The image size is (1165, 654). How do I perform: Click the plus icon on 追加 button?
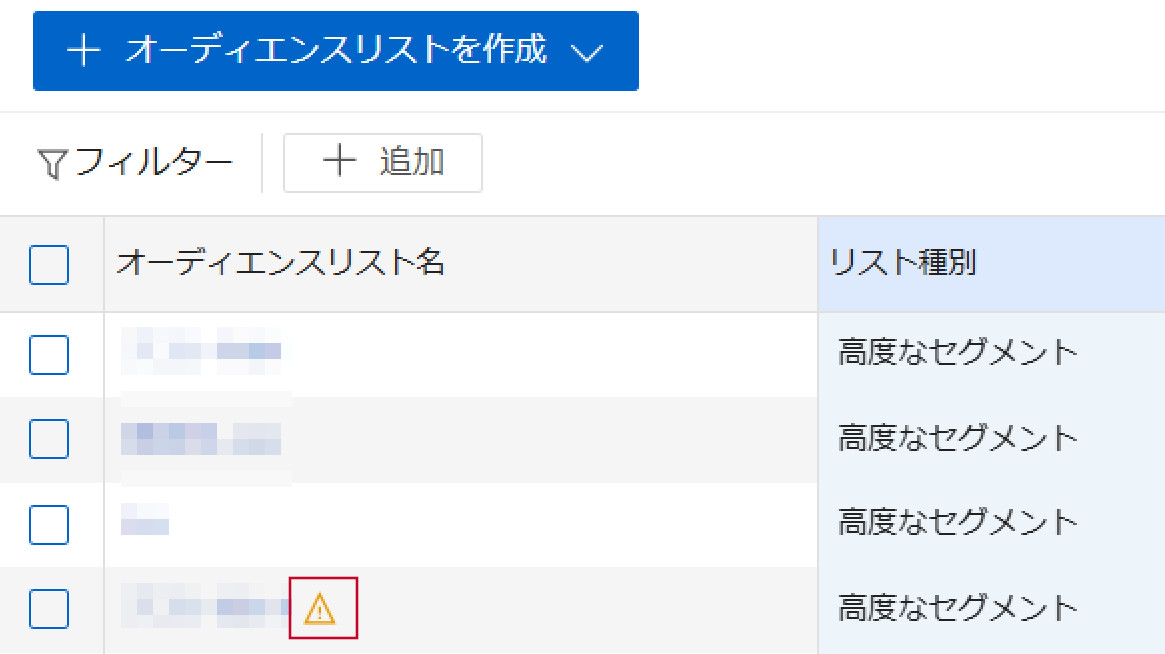coord(340,161)
